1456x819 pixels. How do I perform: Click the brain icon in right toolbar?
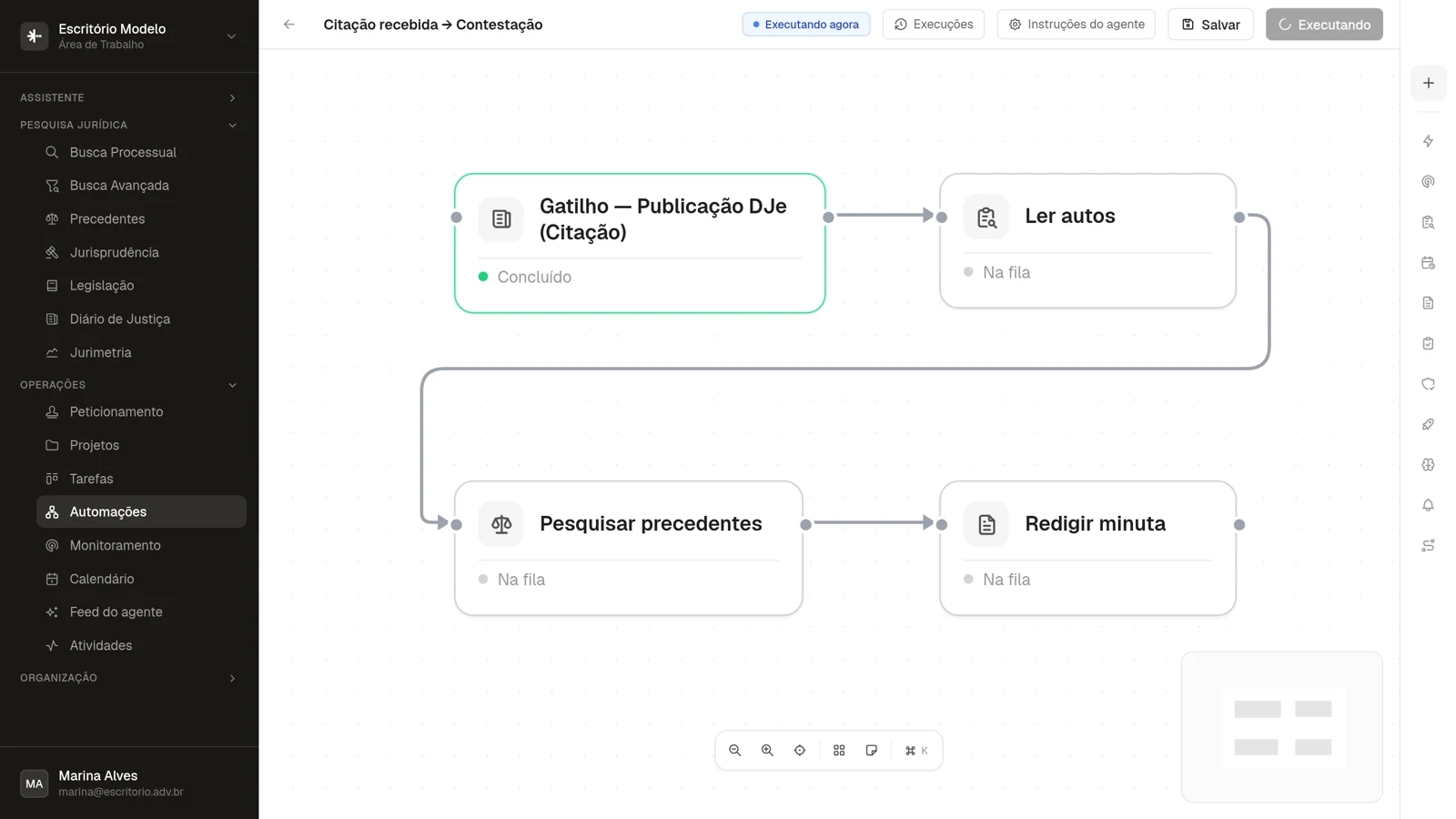click(x=1429, y=465)
